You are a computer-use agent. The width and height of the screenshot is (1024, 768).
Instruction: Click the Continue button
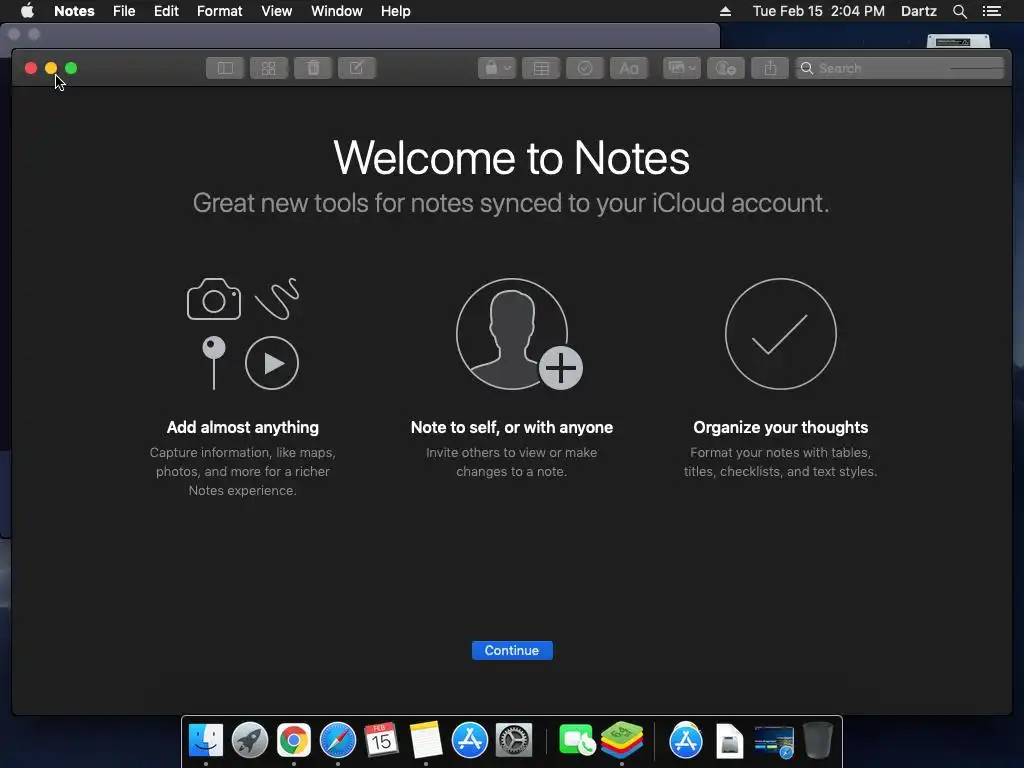coord(512,650)
